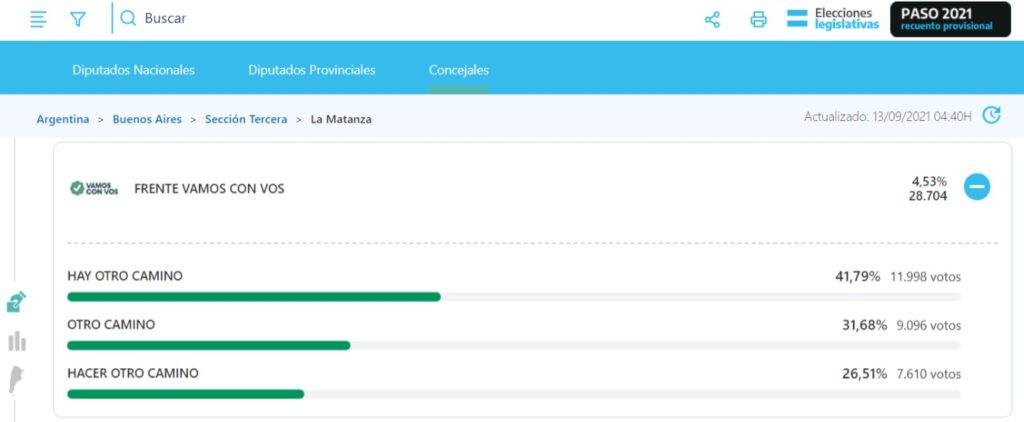Image resolution: width=1024 pixels, height=422 pixels.
Task: Open the Diputados Nacionales tab
Action: [x=133, y=70]
